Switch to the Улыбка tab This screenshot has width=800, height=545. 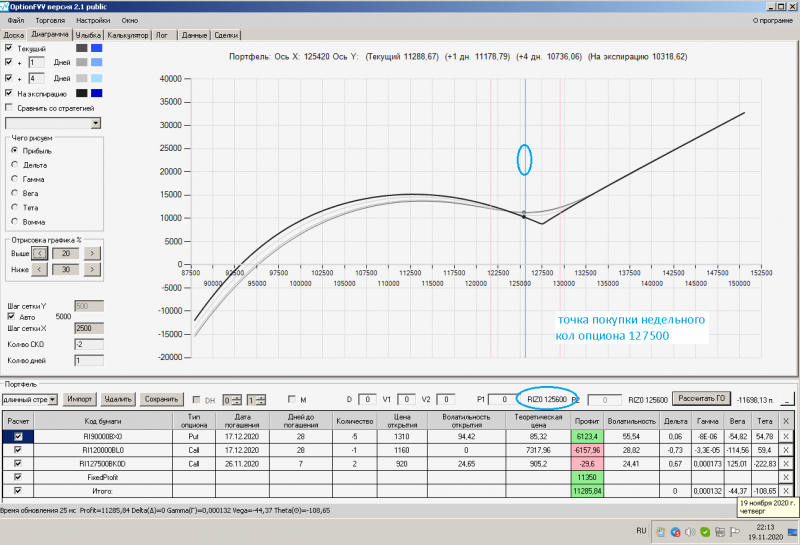pos(88,35)
